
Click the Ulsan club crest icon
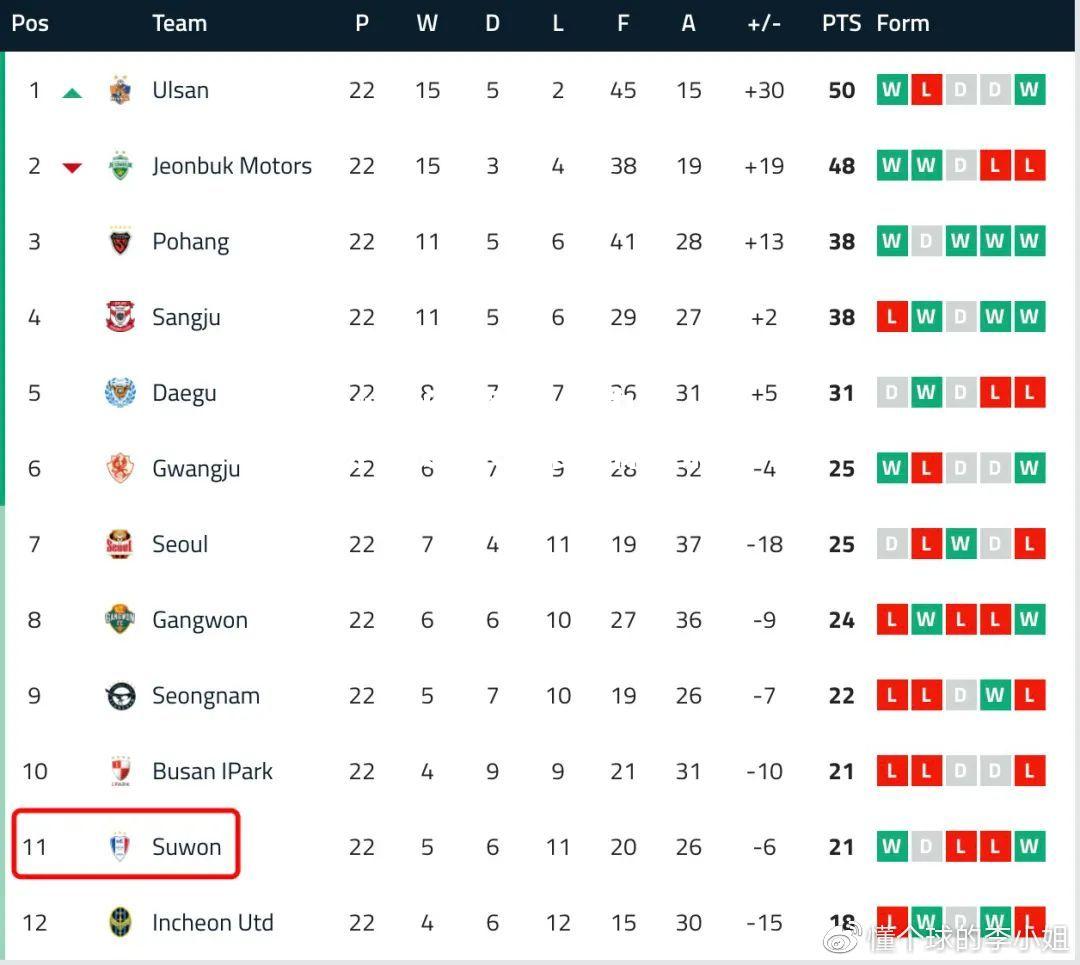point(121,90)
